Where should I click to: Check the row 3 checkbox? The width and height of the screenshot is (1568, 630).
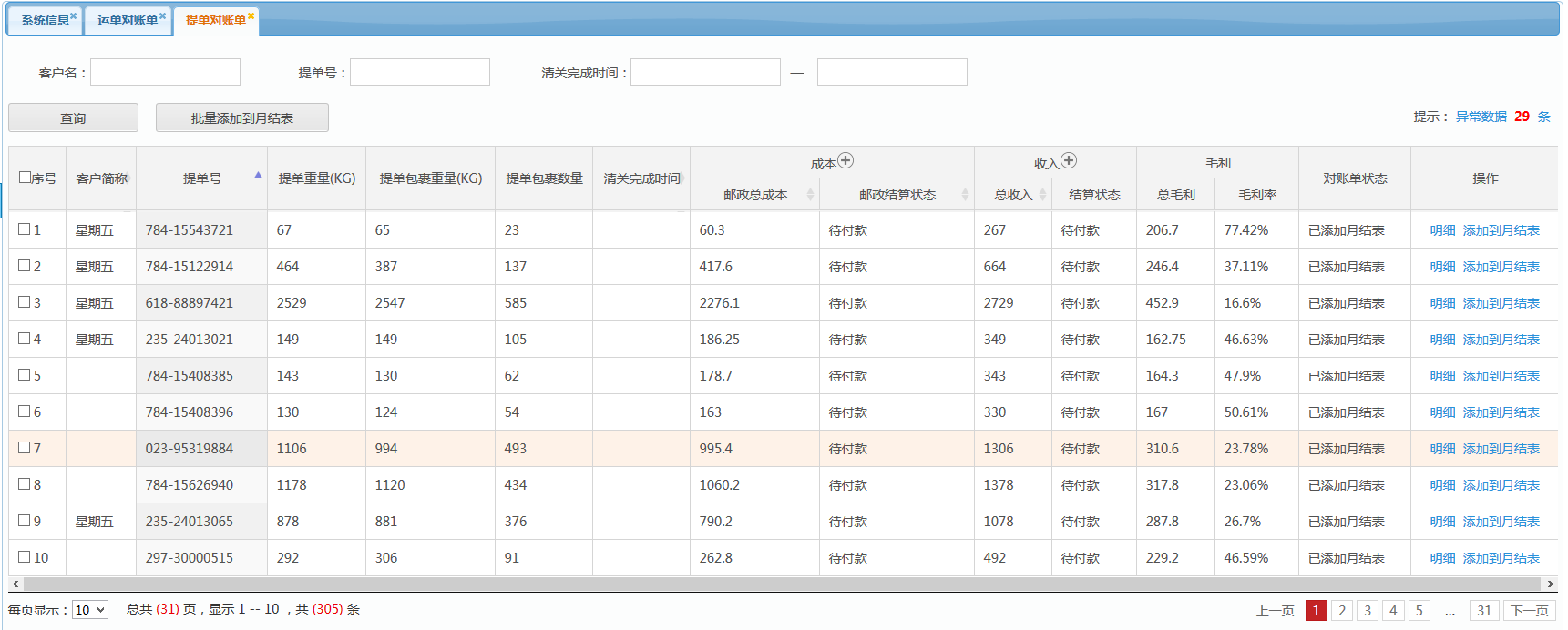pyautogui.click(x=25, y=302)
